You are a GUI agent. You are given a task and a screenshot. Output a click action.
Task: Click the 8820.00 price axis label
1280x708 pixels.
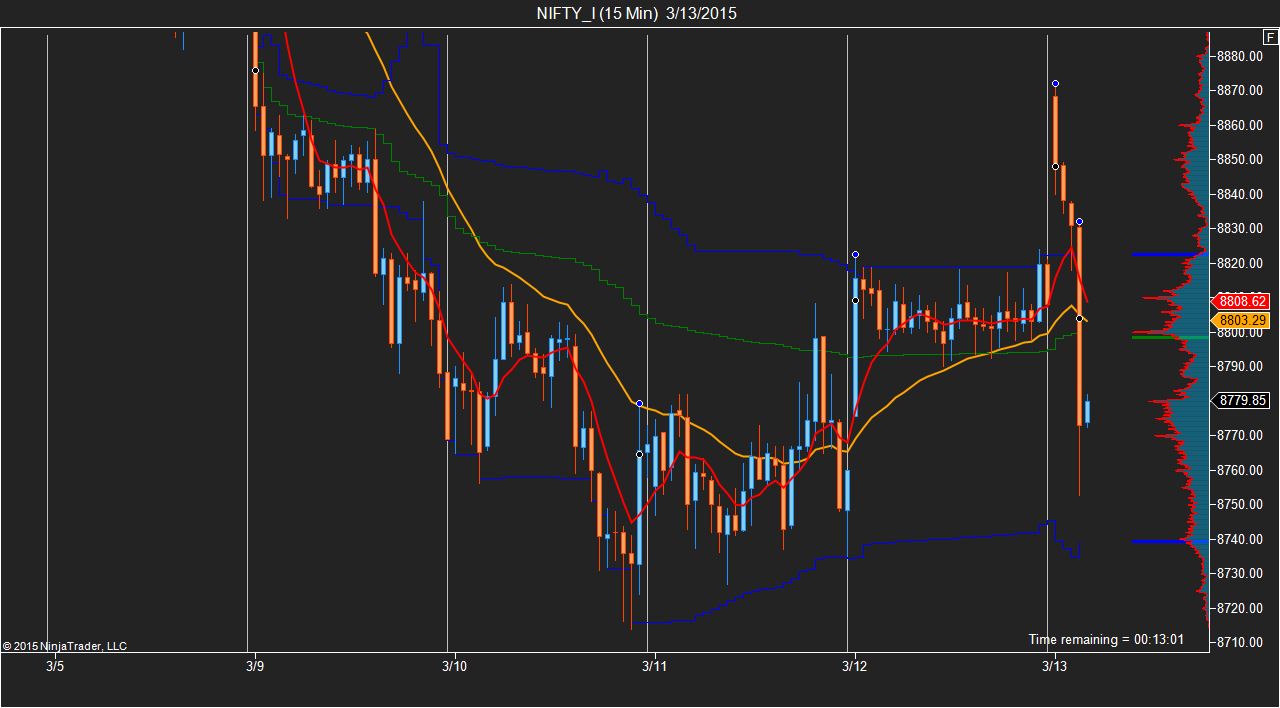(1242, 263)
